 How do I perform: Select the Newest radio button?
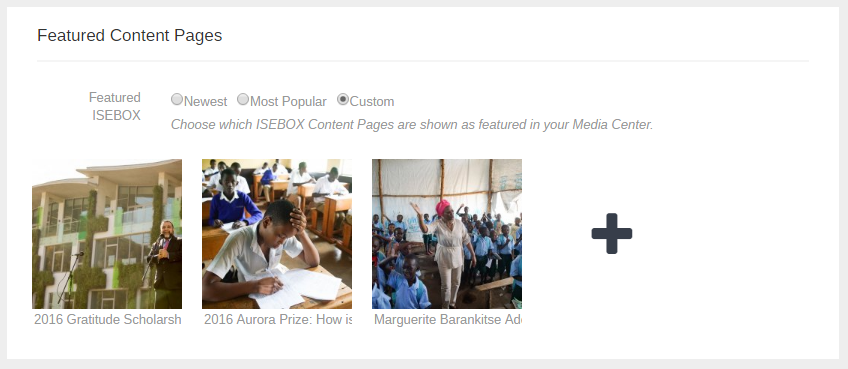(177, 99)
